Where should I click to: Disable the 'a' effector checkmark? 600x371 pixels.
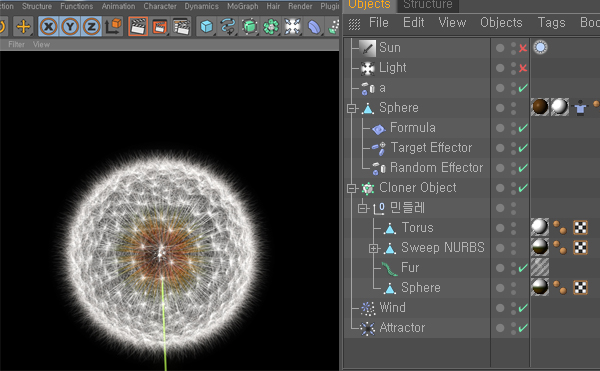pyautogui.click(x=523, y=88)
